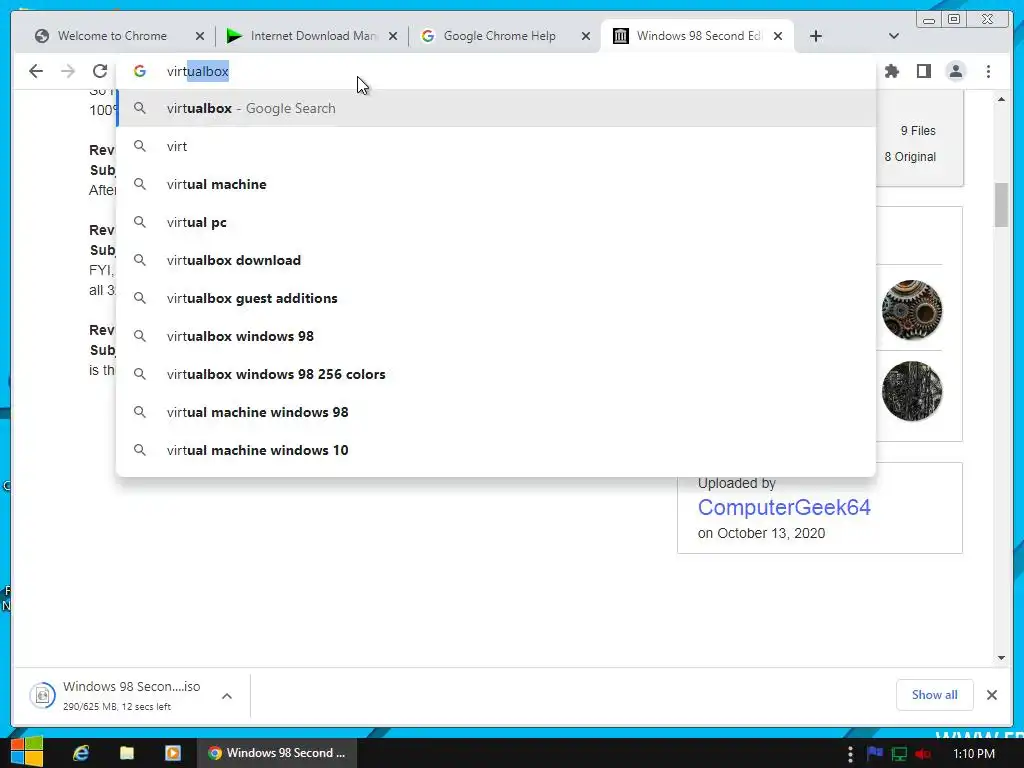1024x768 pixels.
Task: Open File Explorer from taskbar
Action: (127, 753)
